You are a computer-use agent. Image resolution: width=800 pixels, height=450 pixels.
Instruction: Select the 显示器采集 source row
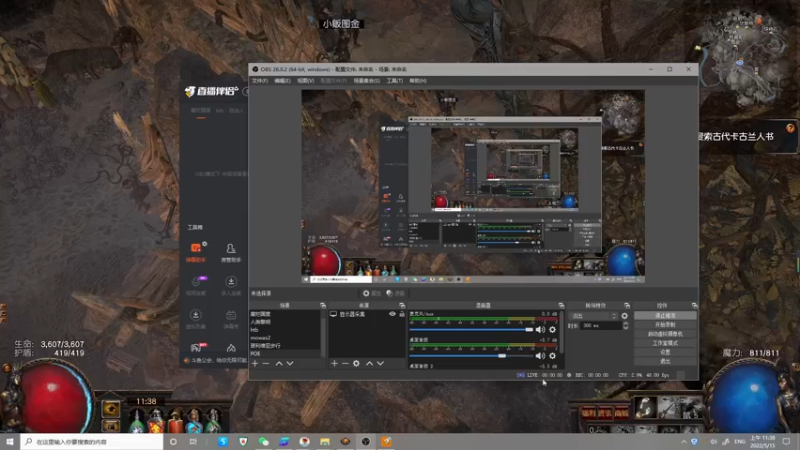[366, 314]
